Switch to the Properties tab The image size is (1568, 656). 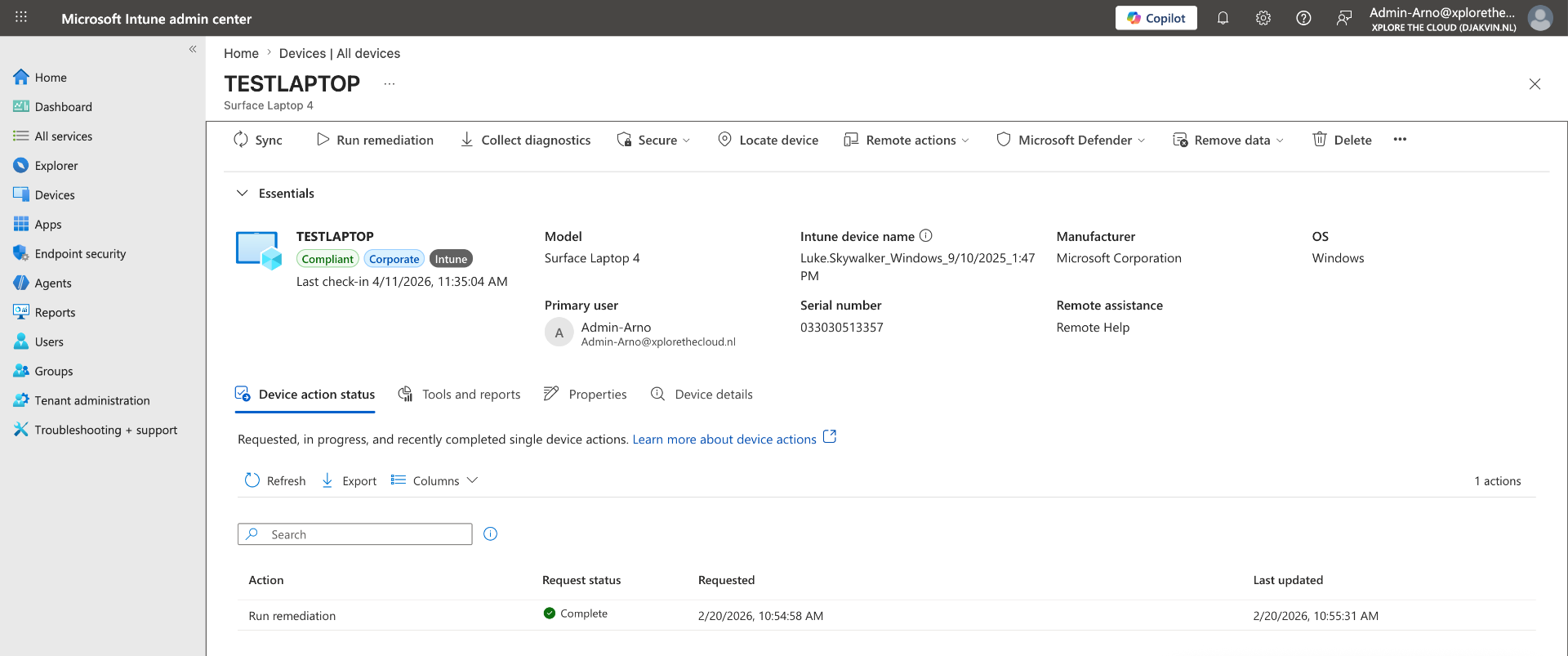click(585, 395)
